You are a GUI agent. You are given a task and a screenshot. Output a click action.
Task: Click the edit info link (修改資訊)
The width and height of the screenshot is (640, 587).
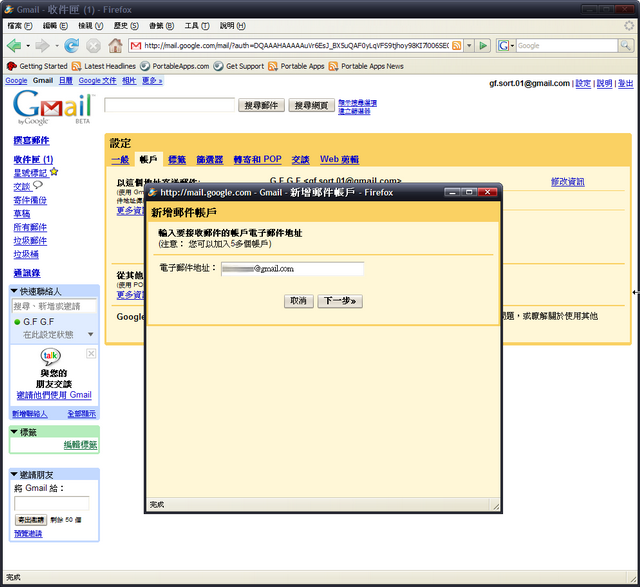pos(568,182)
